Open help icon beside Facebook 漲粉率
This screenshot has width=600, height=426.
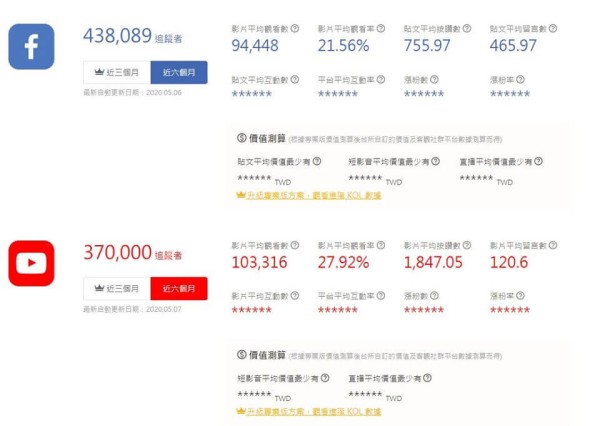click(x=520, y=80)
